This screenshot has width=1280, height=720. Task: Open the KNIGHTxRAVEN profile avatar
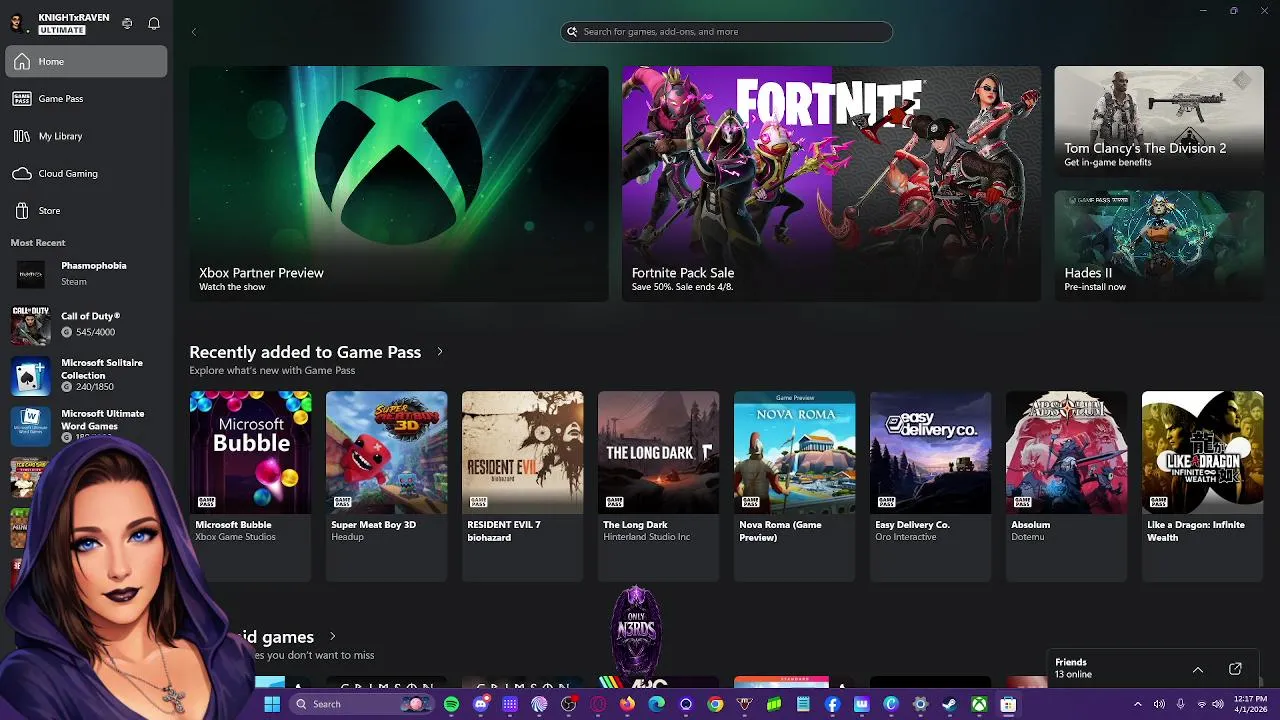click(16, 23)
